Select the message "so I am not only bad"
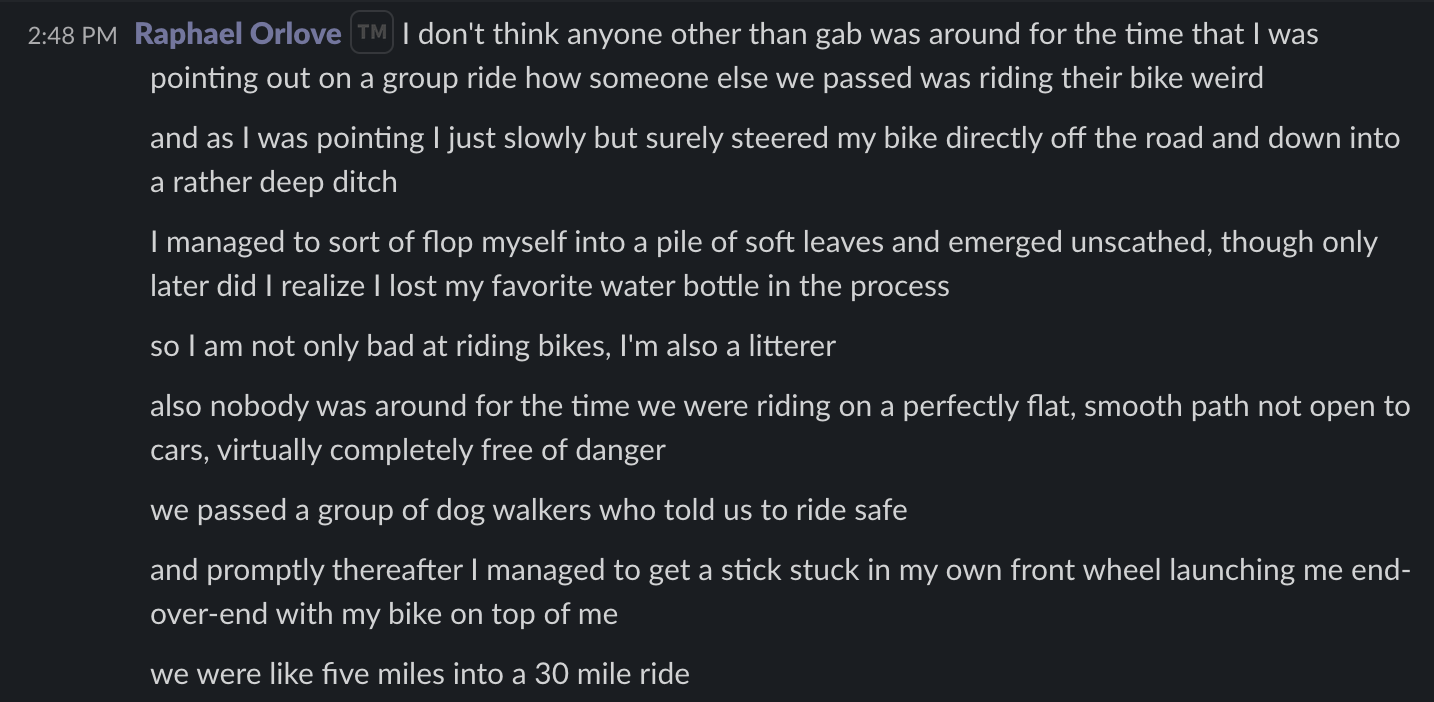1434x702 pixels. (492, 346)
